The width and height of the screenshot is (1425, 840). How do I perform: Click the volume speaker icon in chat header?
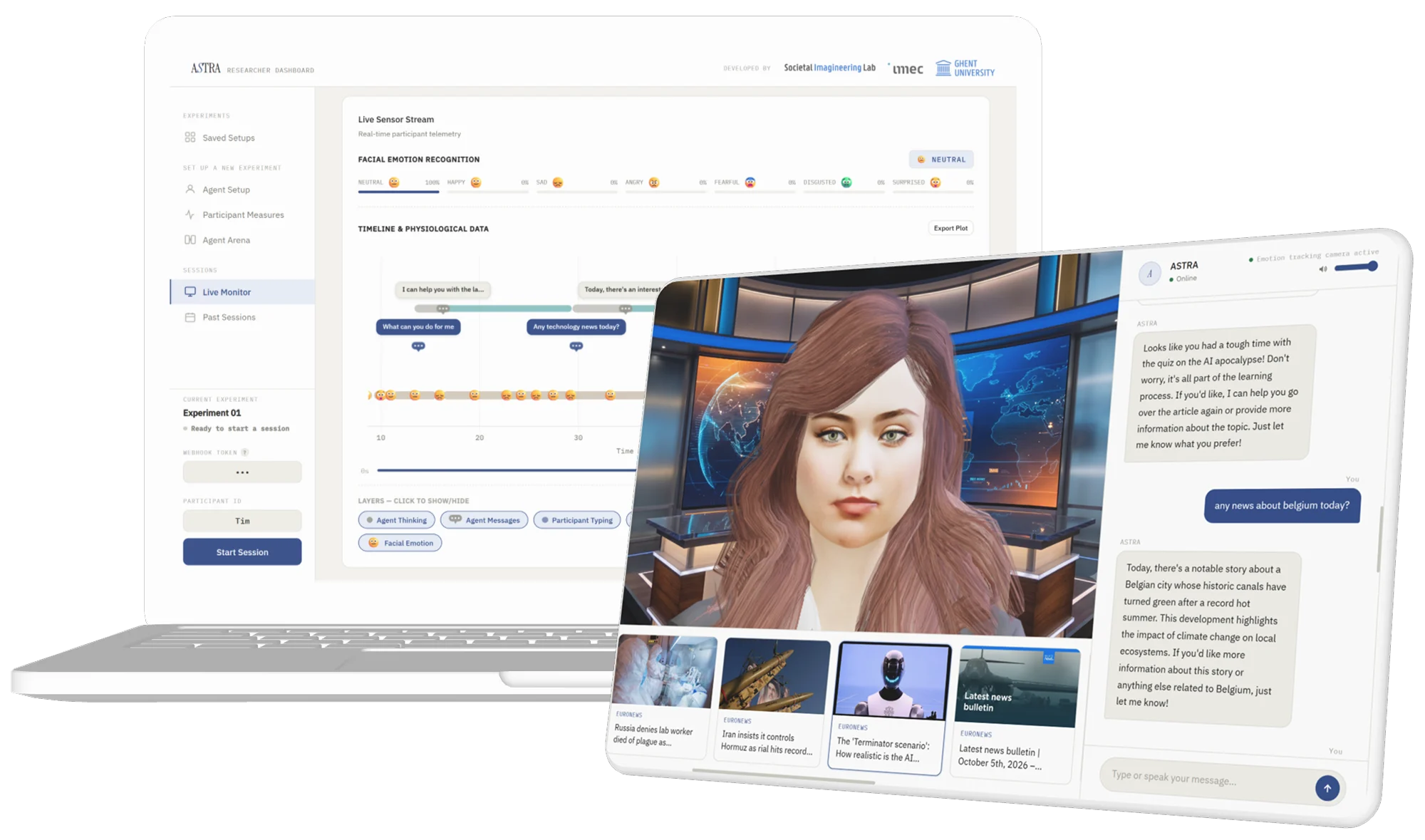coord(1322,269)
